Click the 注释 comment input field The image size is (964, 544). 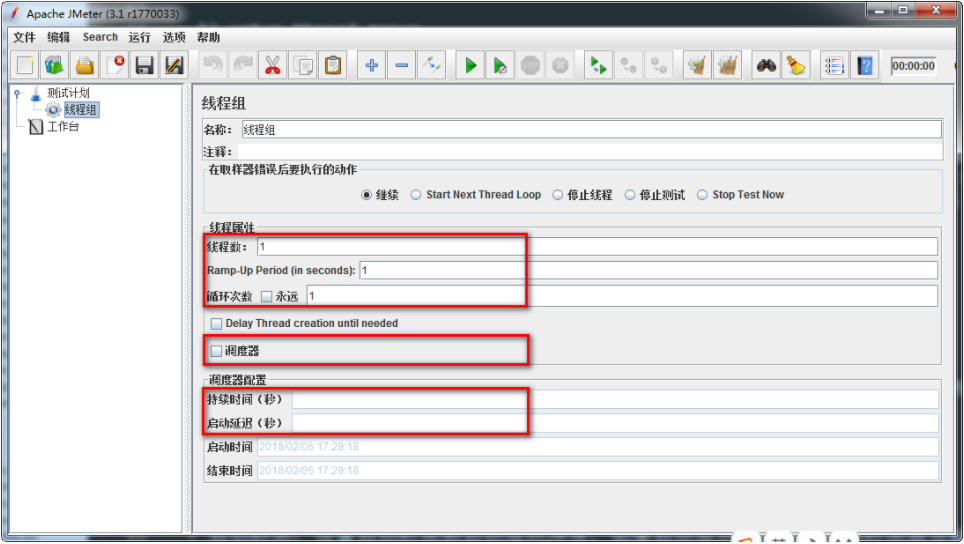coord(590,152)
